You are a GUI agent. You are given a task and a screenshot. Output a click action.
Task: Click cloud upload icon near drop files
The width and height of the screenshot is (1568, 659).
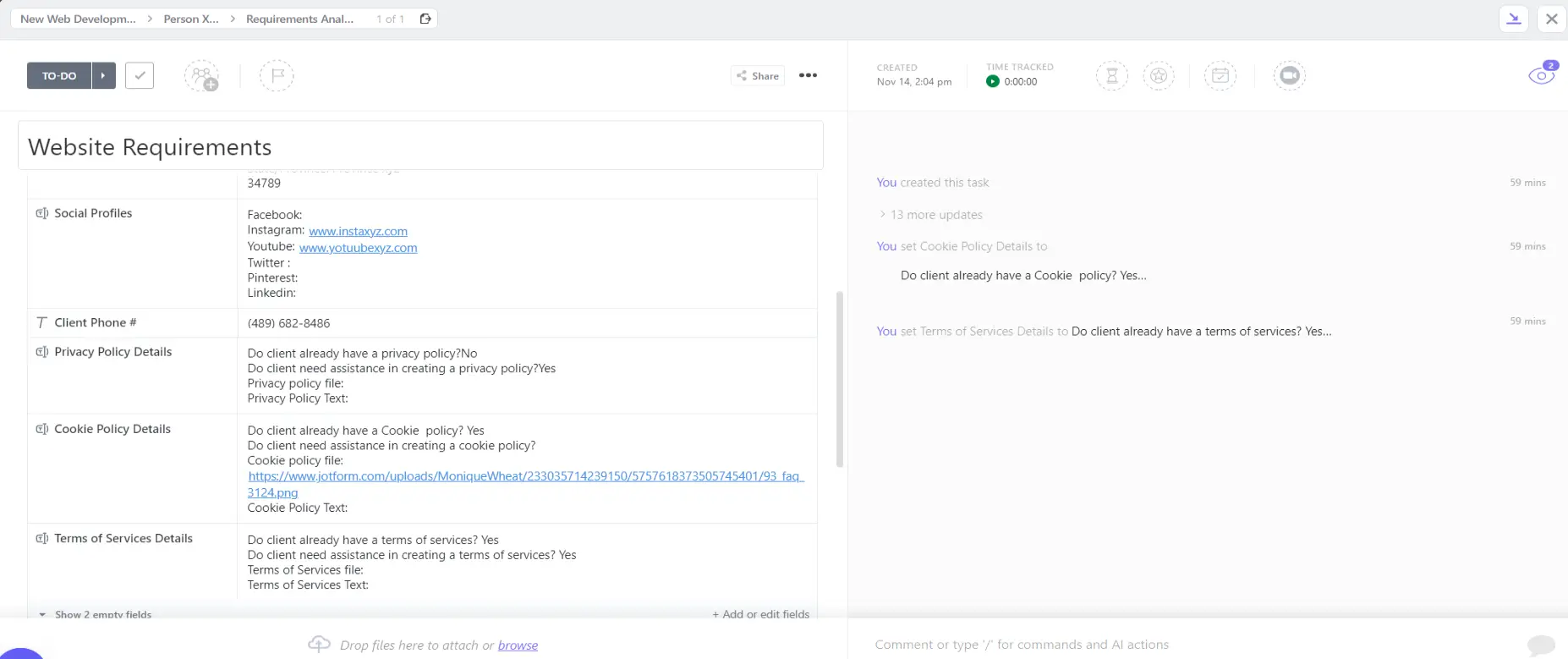point(319,644)
